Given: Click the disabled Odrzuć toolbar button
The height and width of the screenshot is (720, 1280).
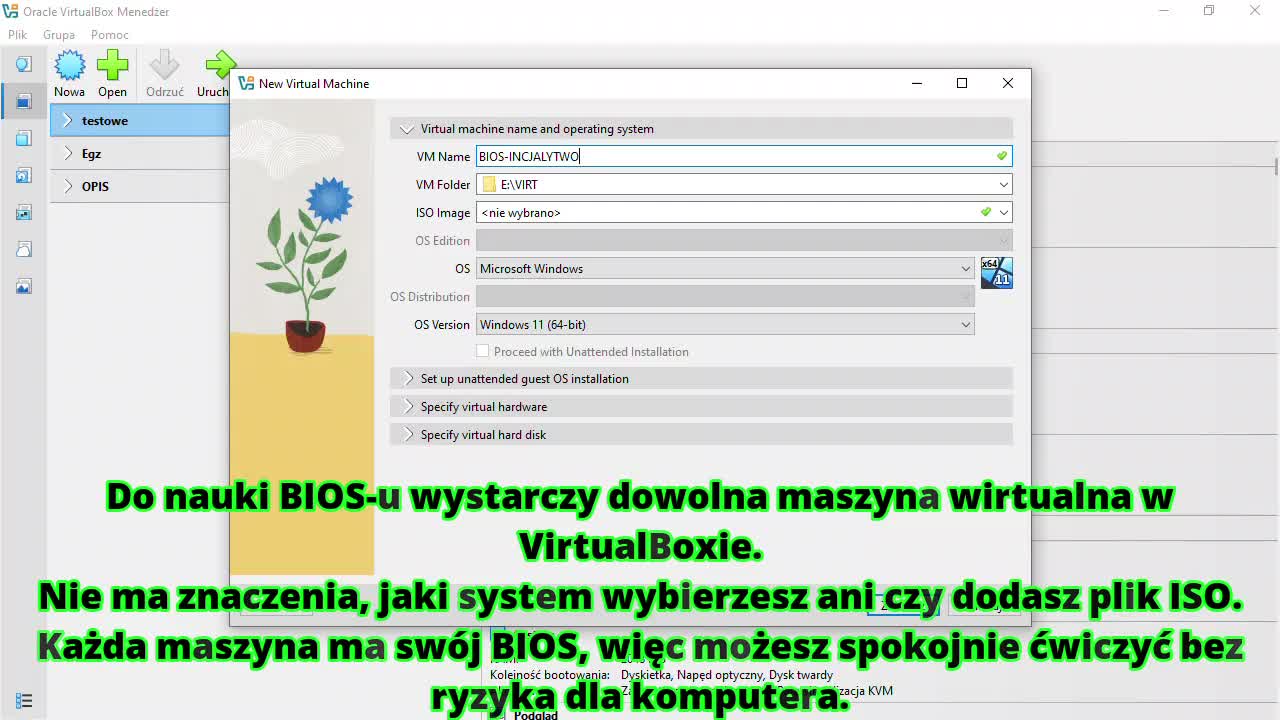Looking at the screenshot, I should 164,72.
